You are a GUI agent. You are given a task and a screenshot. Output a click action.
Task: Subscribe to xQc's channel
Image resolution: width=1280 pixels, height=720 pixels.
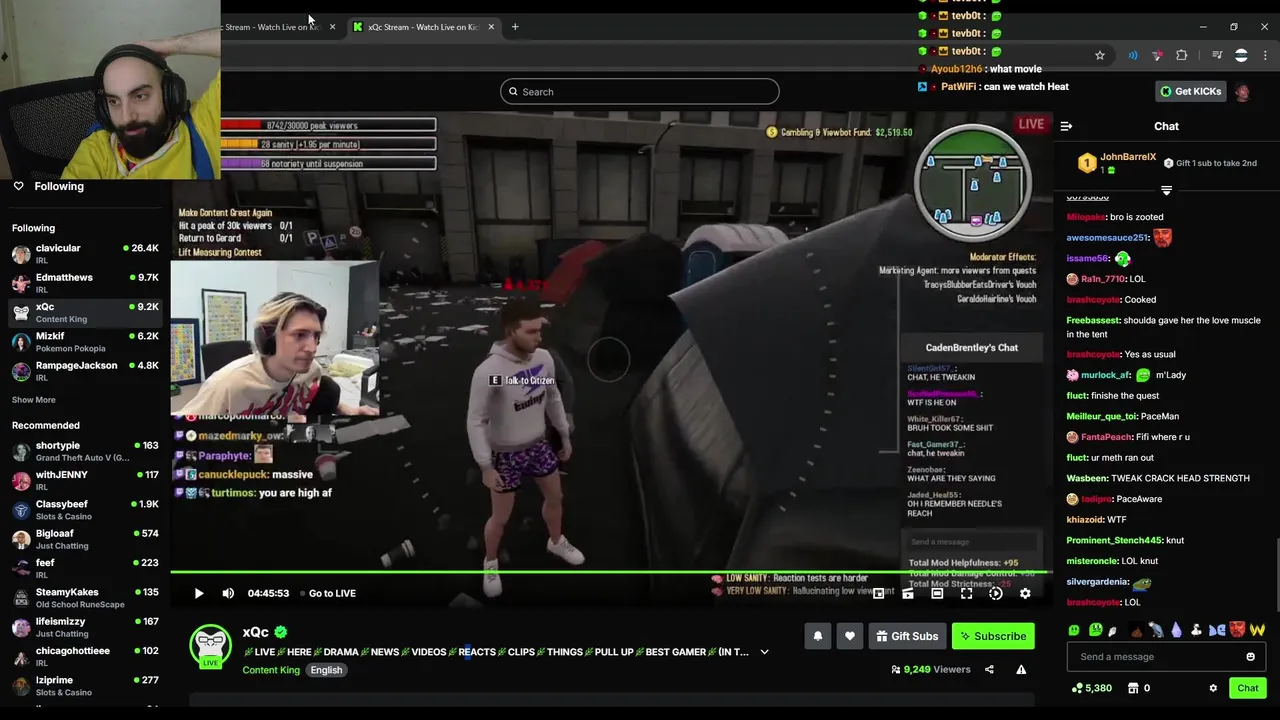[x=993, y=636]
